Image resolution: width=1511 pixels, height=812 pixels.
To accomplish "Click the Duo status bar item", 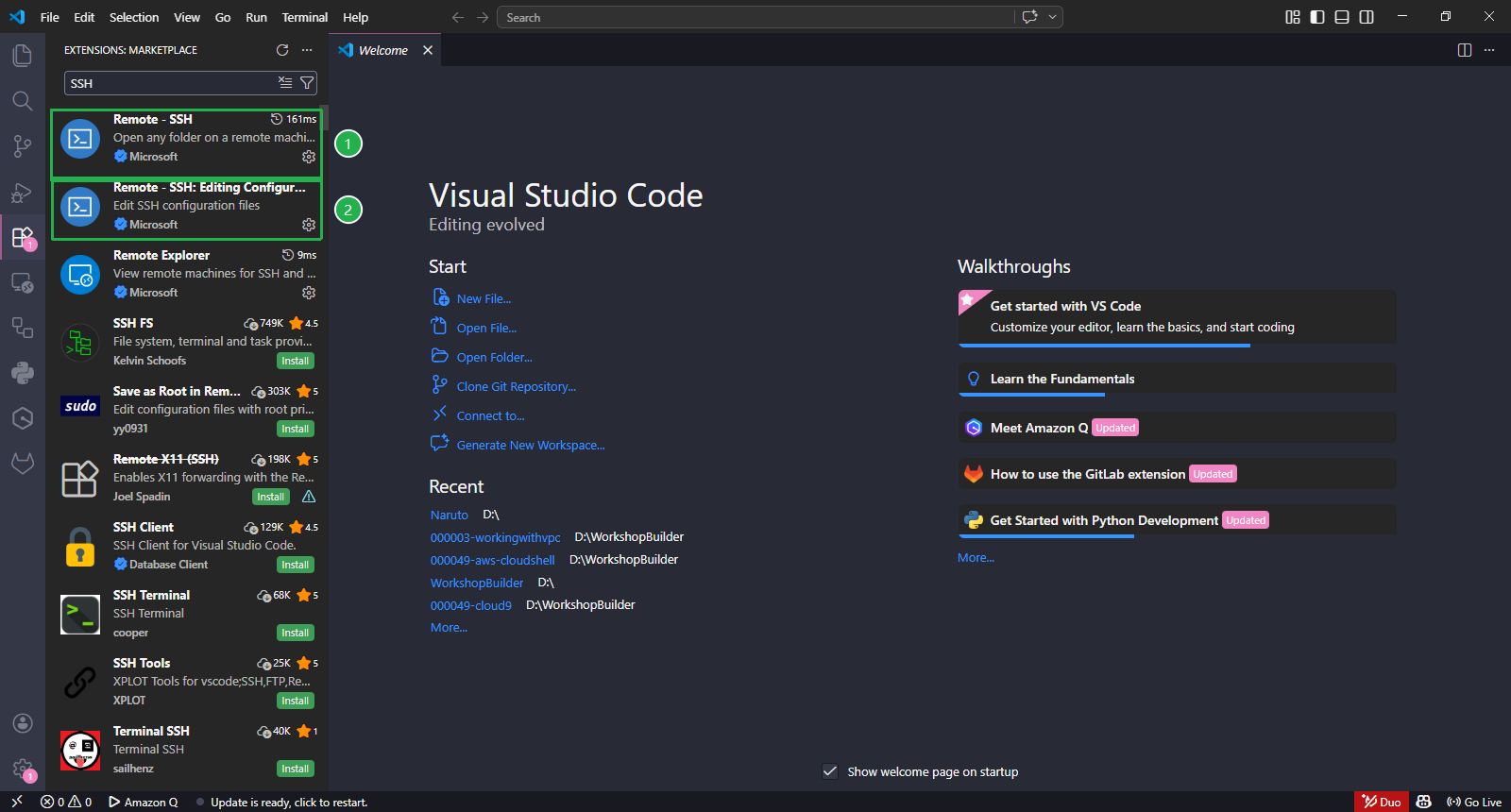I will point(1382,802).
